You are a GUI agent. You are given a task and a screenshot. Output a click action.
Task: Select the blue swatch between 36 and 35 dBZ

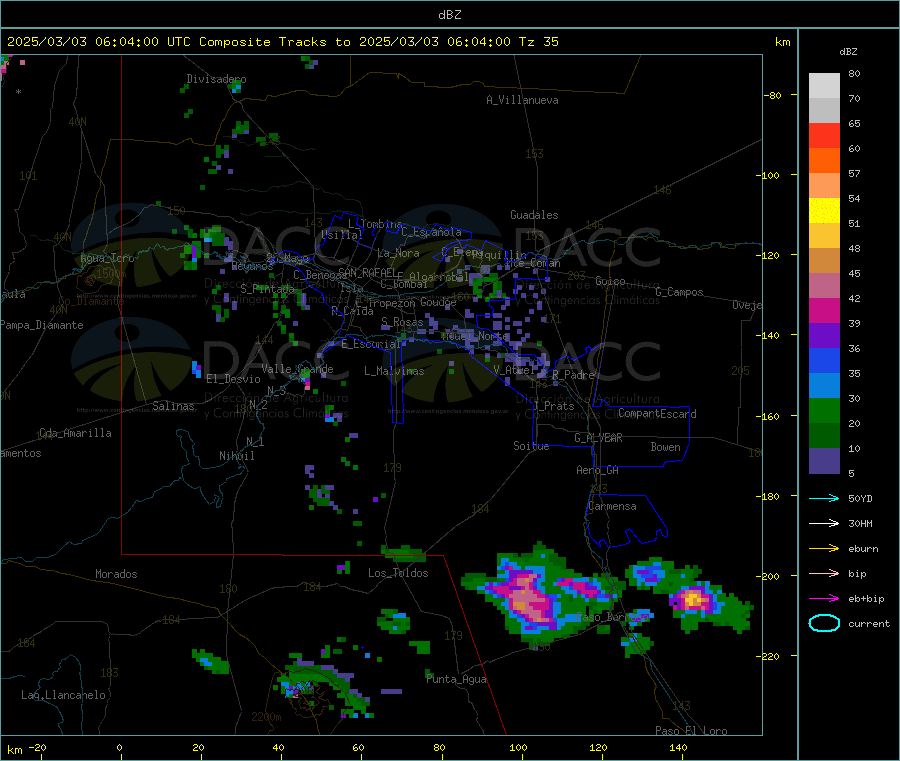coord(824,360)
